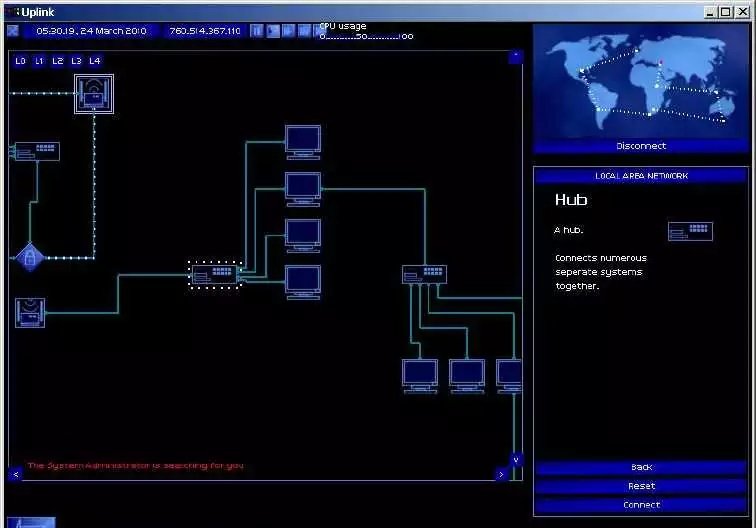Select the highlighted hub in the network center

click(x=215, y=273)
